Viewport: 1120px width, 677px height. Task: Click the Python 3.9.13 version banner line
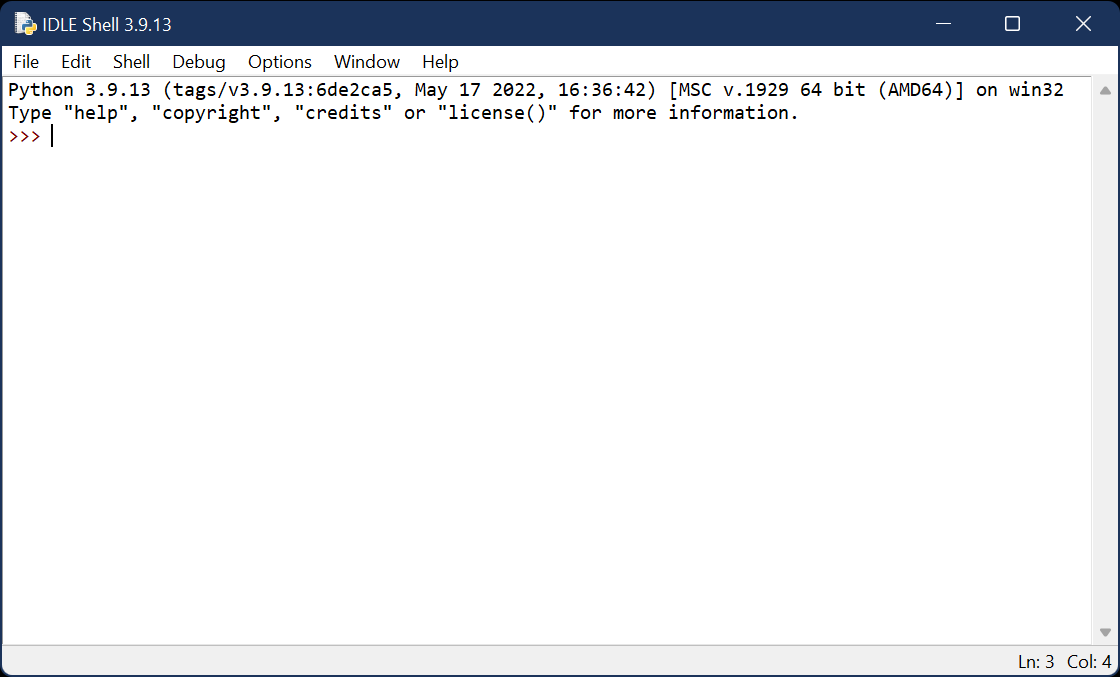coord(536,90)
